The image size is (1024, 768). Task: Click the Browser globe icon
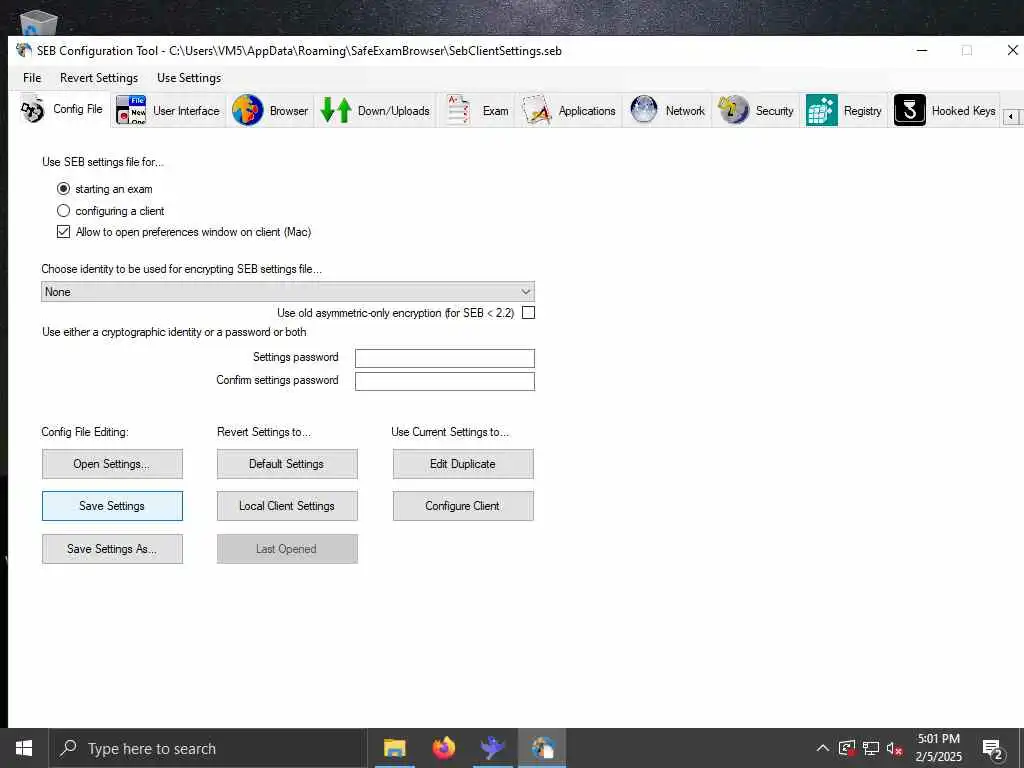tap(248, 110)
